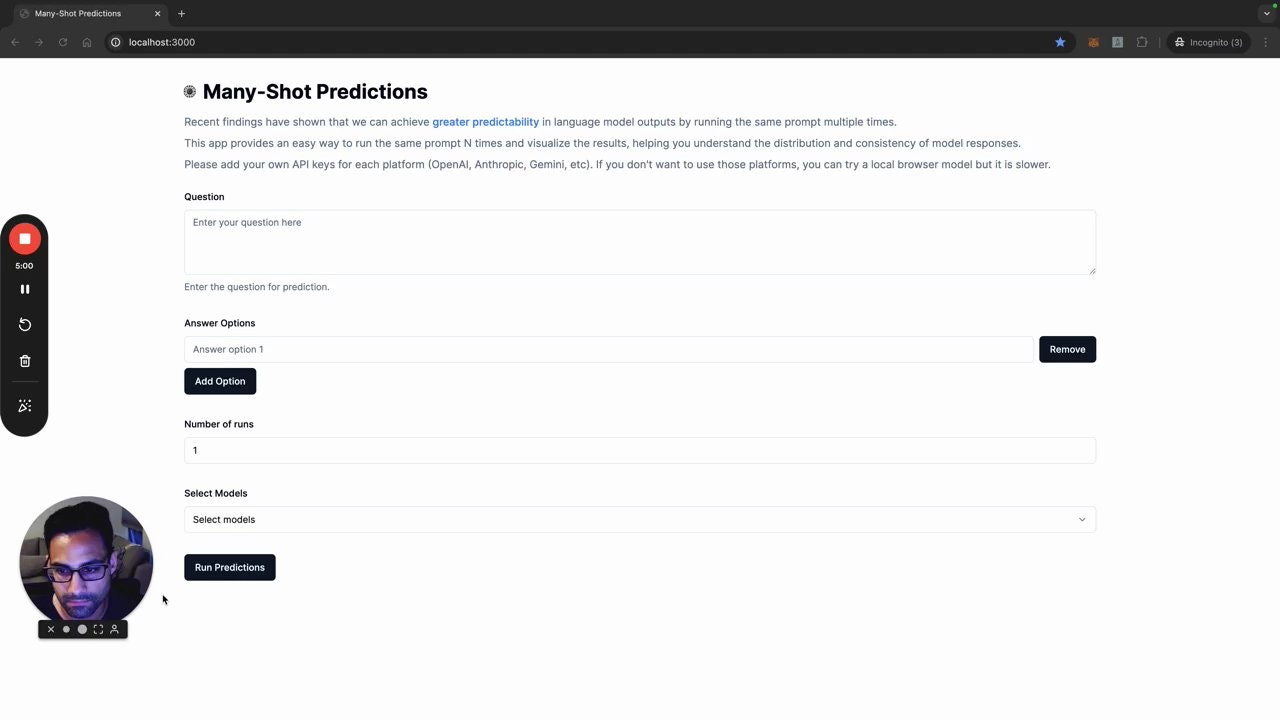Pause the recording in the sidebar widget

pos(24,289)
